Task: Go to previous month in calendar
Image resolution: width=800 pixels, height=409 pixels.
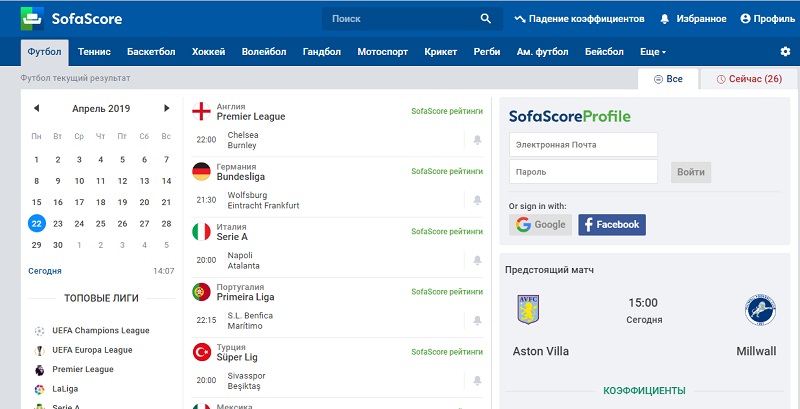Action: [x=37, y=108]
